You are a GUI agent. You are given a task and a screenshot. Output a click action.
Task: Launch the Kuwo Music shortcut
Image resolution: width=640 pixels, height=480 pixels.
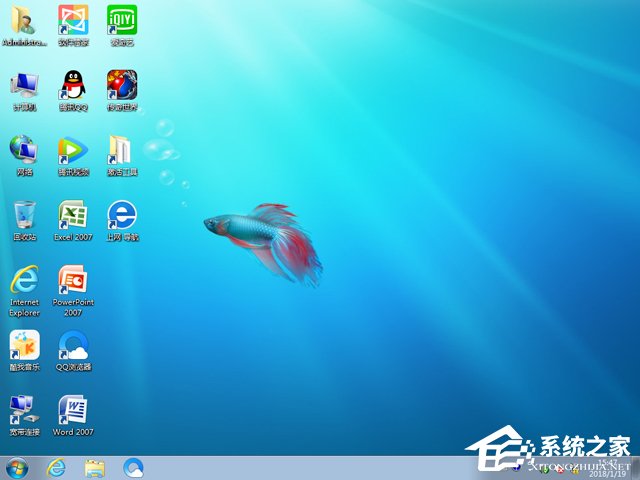(x=24, y=345)
